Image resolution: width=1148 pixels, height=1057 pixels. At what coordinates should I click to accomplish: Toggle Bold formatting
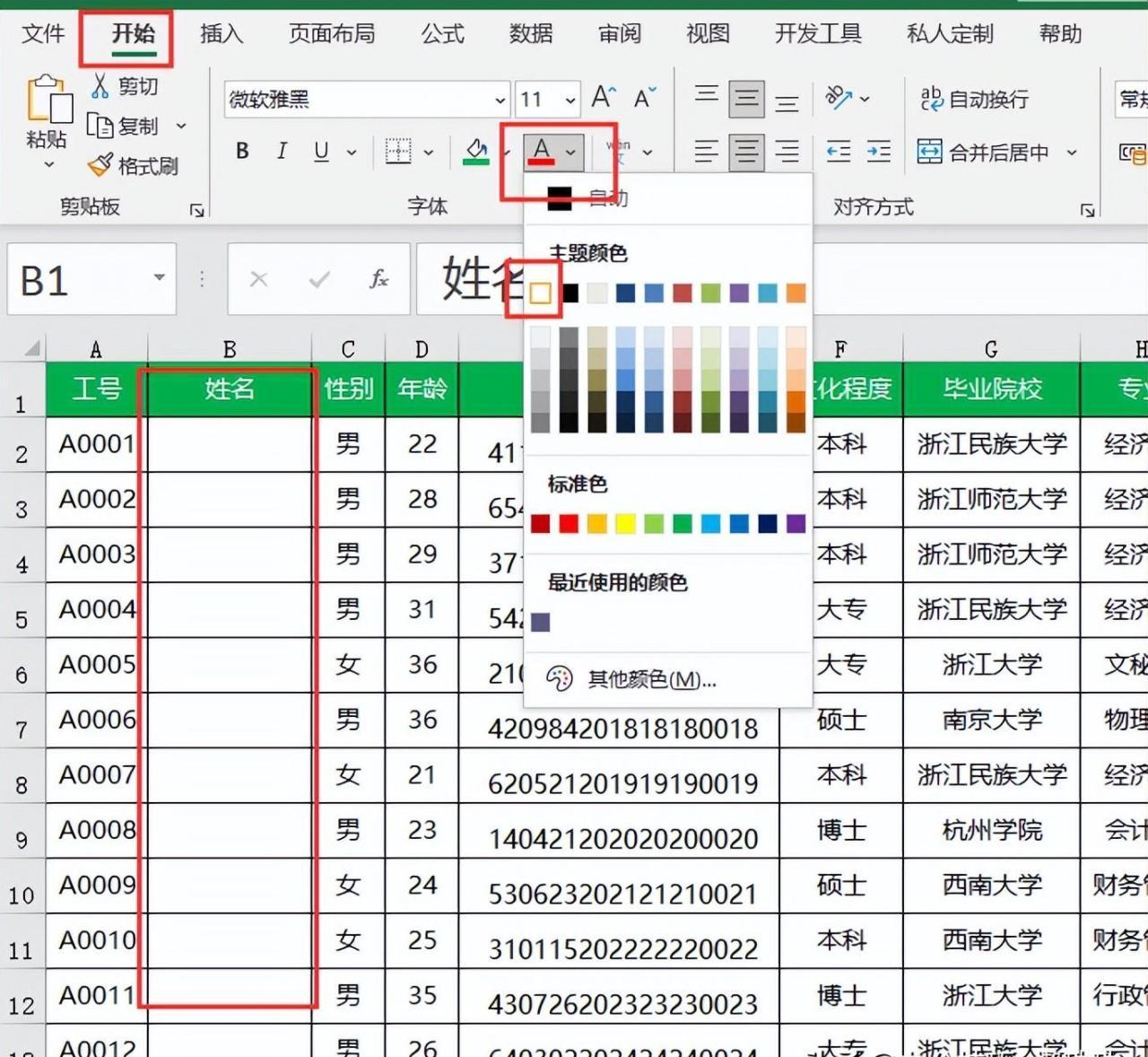242,151
